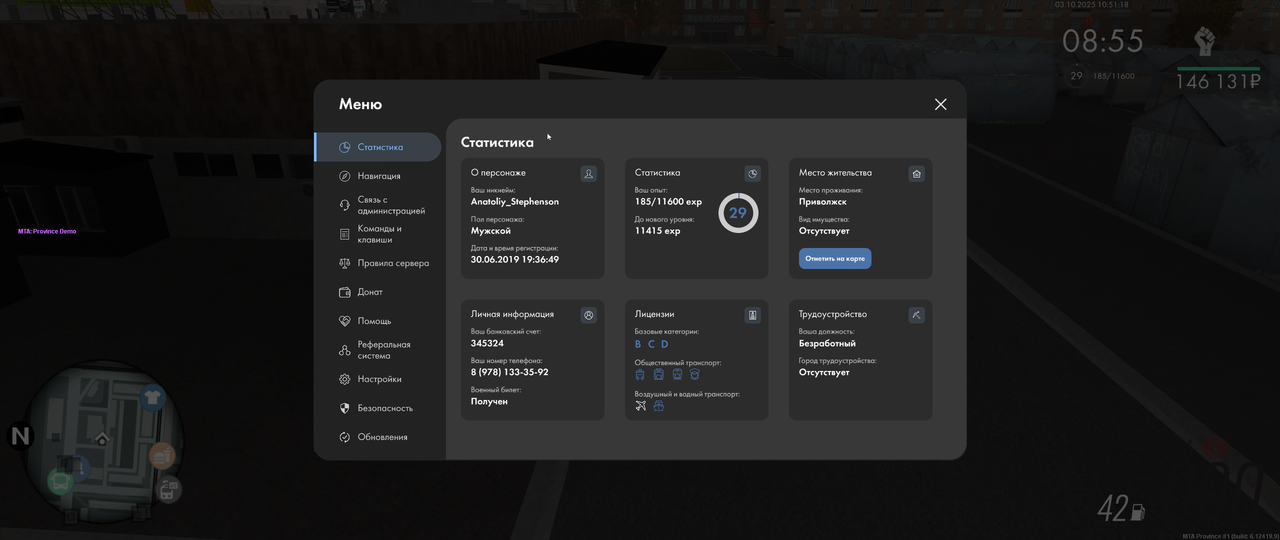Click the Безработный position value
The height and width of the screenshot is (540, 1280).
(827, 344)
